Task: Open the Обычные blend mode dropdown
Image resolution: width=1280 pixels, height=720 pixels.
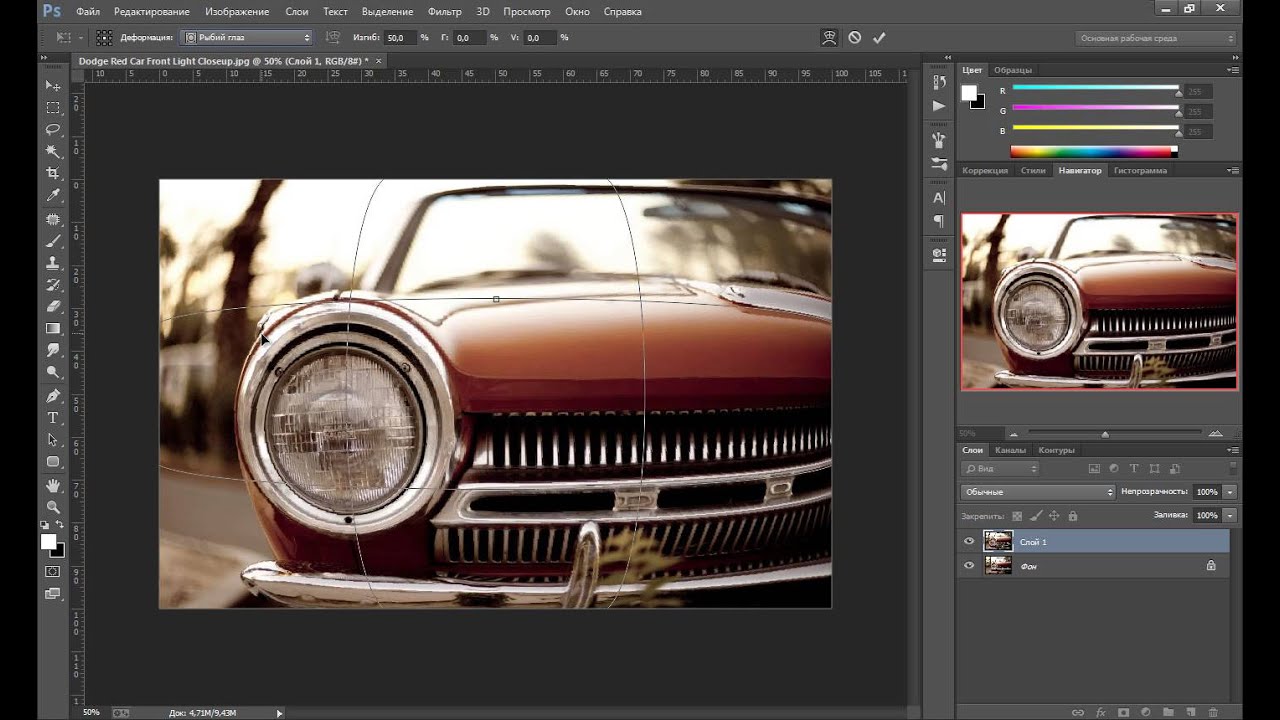Action: pos(1037,492)
